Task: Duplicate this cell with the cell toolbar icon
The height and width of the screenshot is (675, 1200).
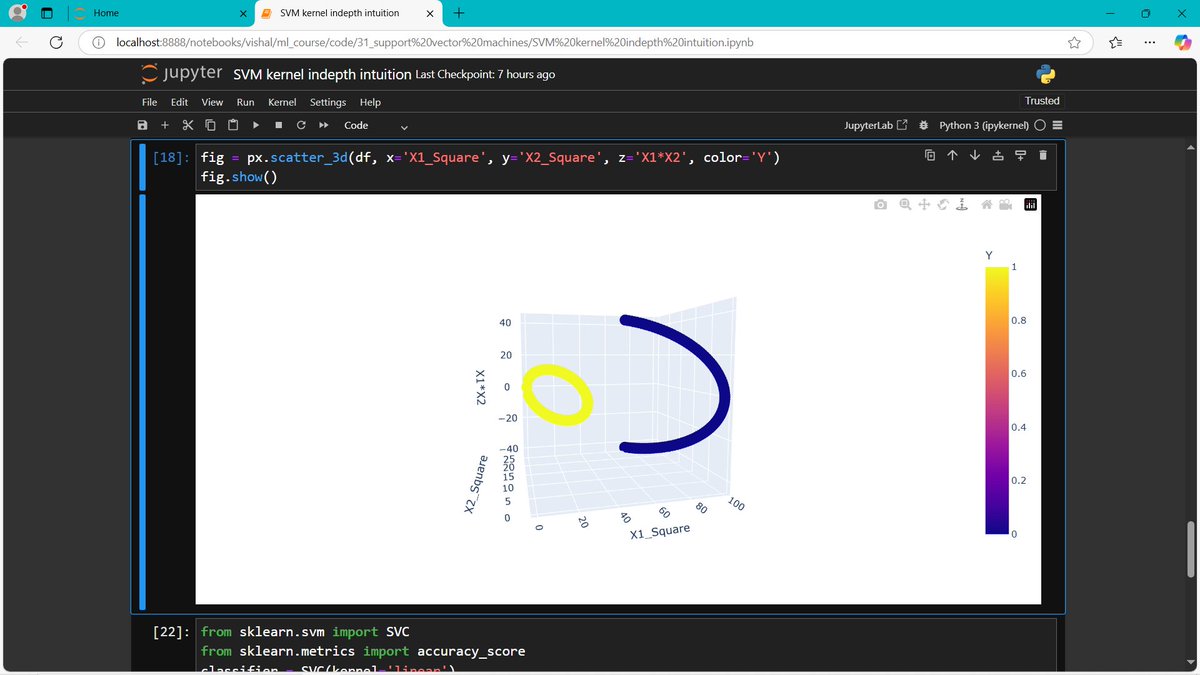Action: (929, 155)
